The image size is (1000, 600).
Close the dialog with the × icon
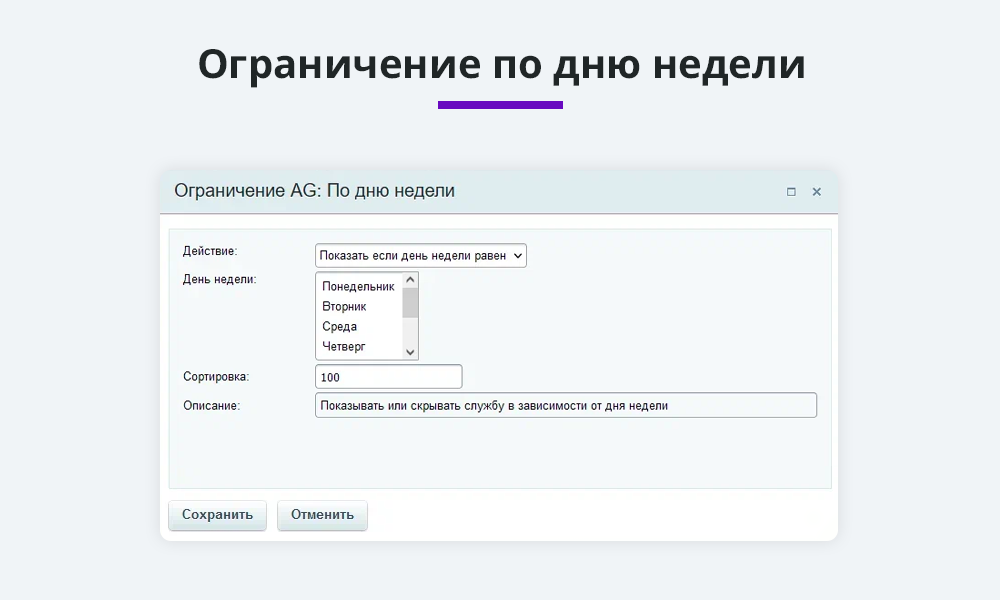click(816, 191)
